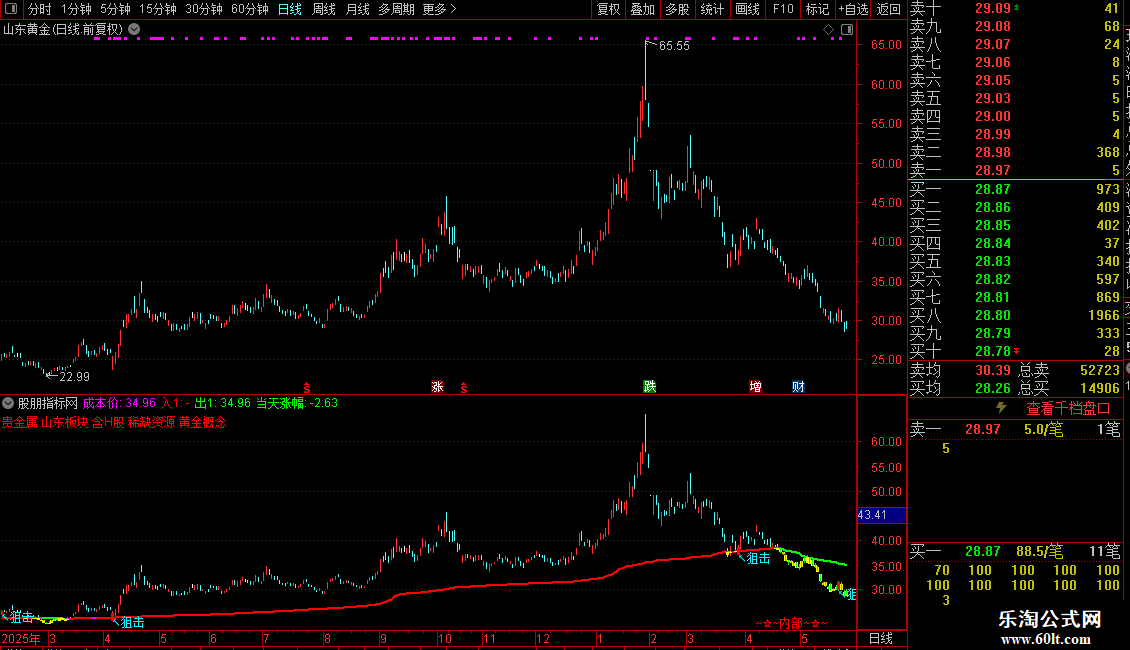Click the 稀缺资源 tag
Screen dimensions: 1130x650
pyautogui.click(x=151, y=422)
